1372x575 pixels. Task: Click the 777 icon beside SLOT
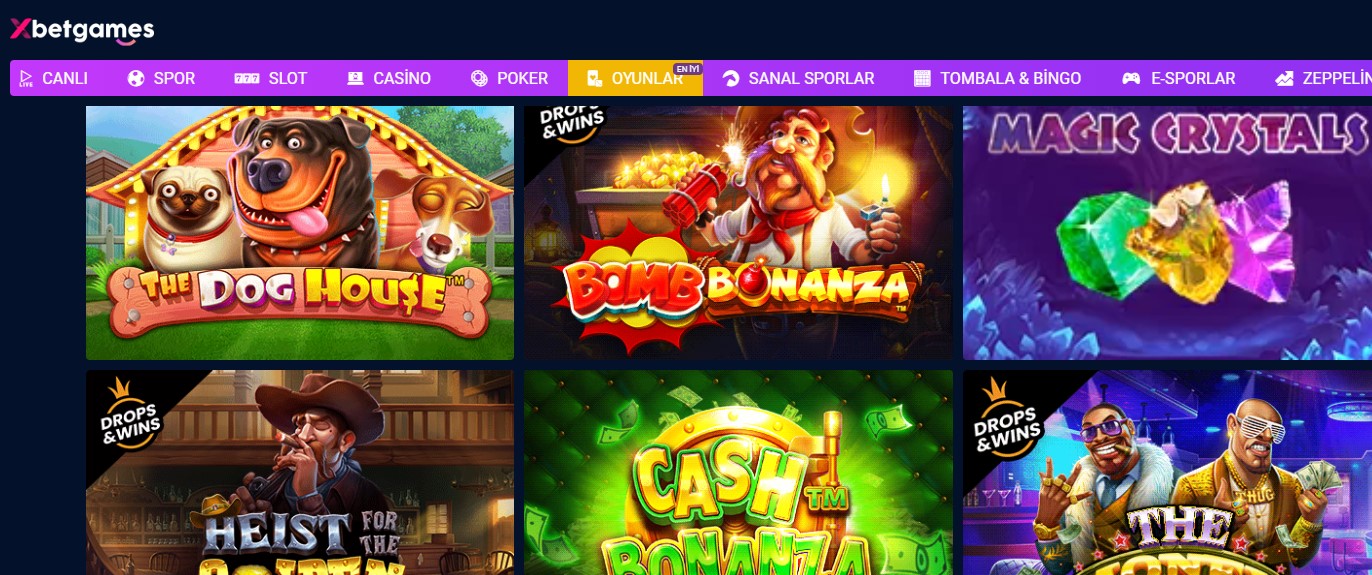(x=247, y=78)
